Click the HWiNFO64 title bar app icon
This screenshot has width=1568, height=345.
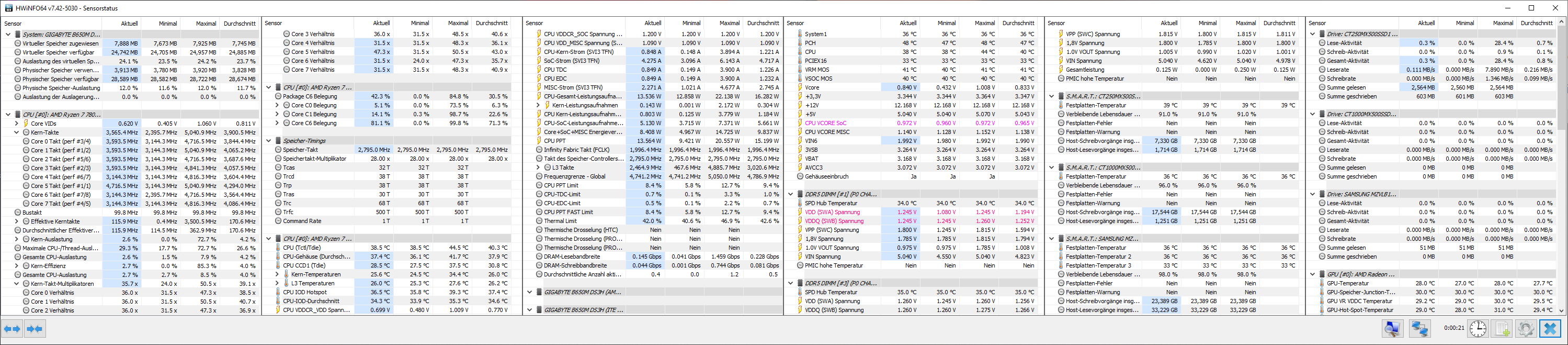pyautogui.click(x=8, y=8)
